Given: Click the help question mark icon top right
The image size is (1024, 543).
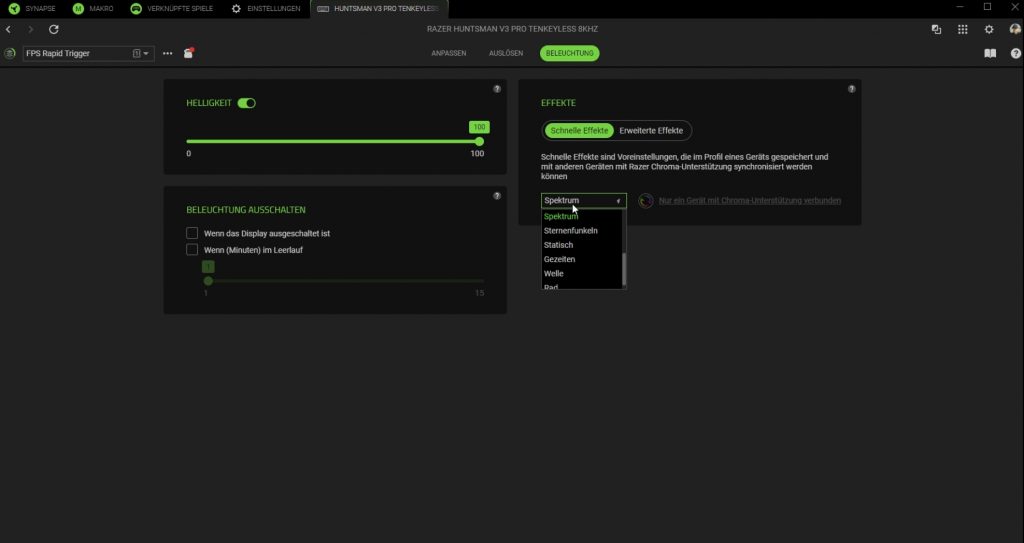Looking at the screenshot, I should (x=1016, y=54).
